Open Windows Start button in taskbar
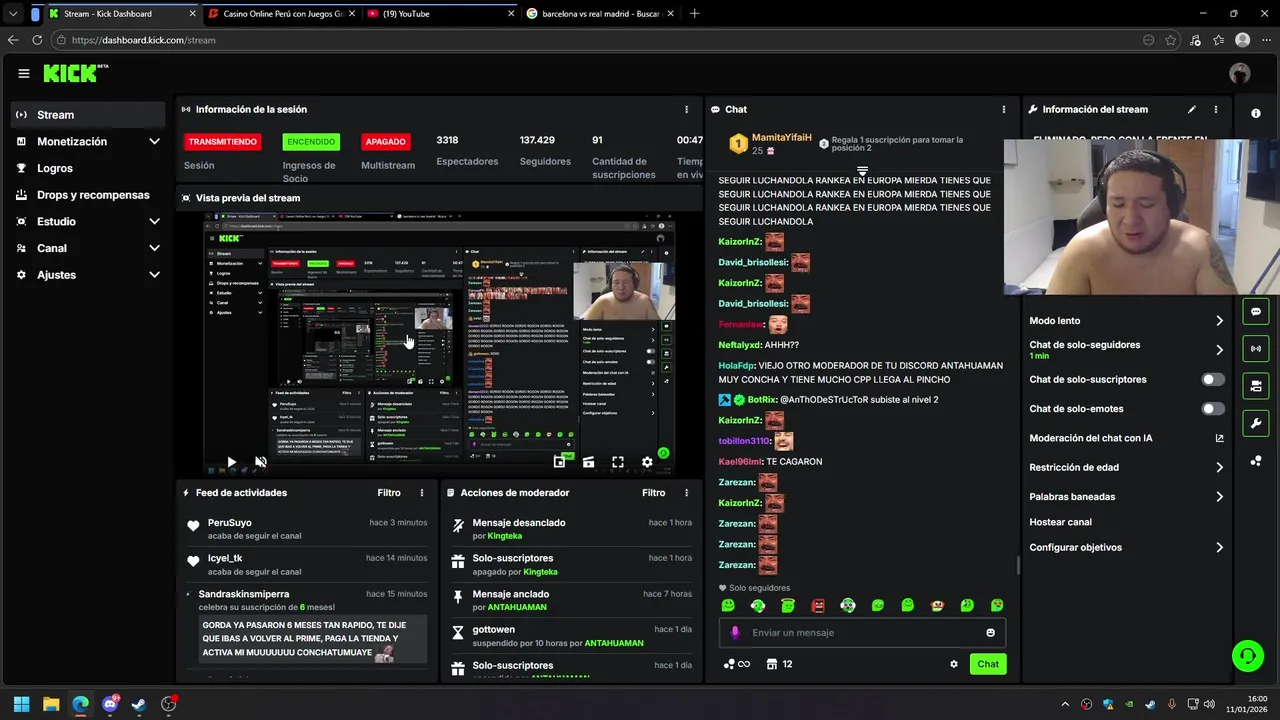Viewport: 1280px width, 720px height. 21,704
